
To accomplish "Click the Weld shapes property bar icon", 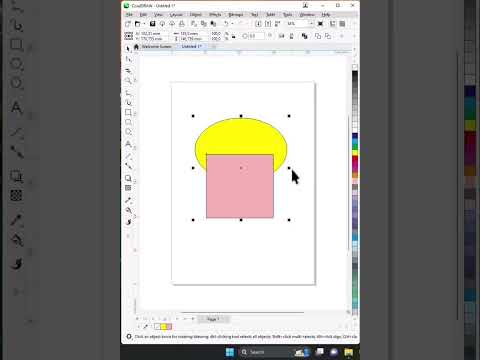I will 318,36.
